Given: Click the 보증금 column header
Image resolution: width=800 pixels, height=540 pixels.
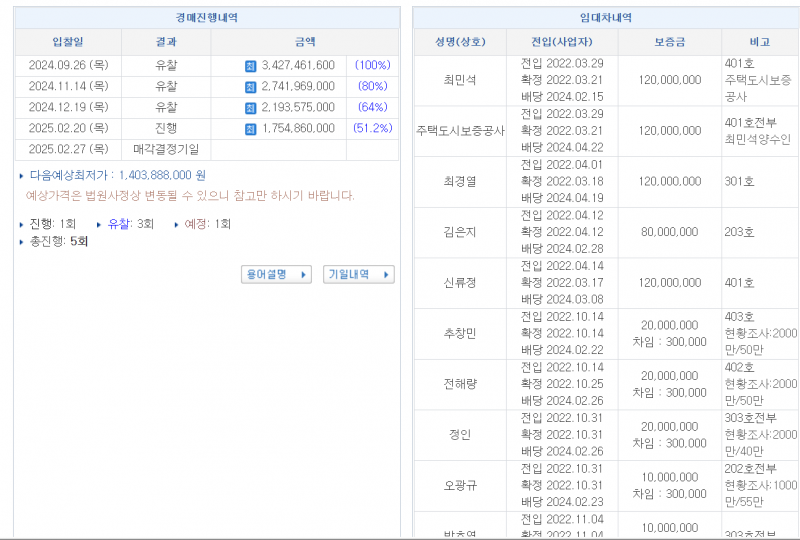Looking at the screenshot, I should click(670, 42).
